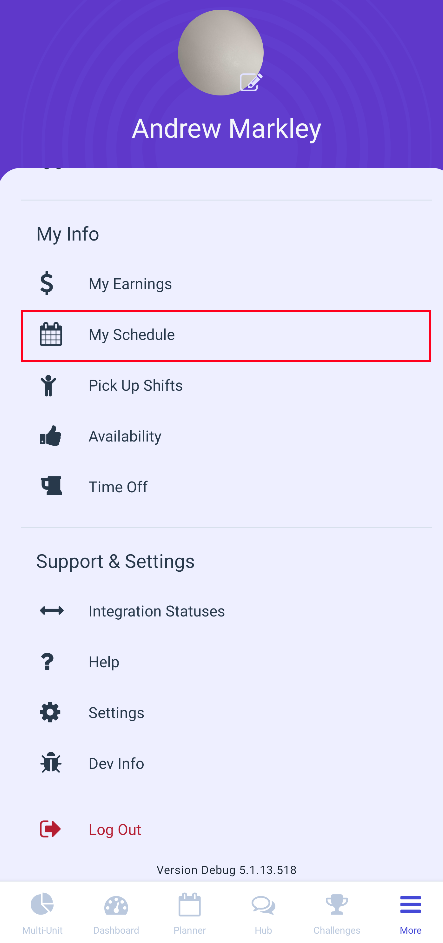Switch to the Hub tab

263,913
